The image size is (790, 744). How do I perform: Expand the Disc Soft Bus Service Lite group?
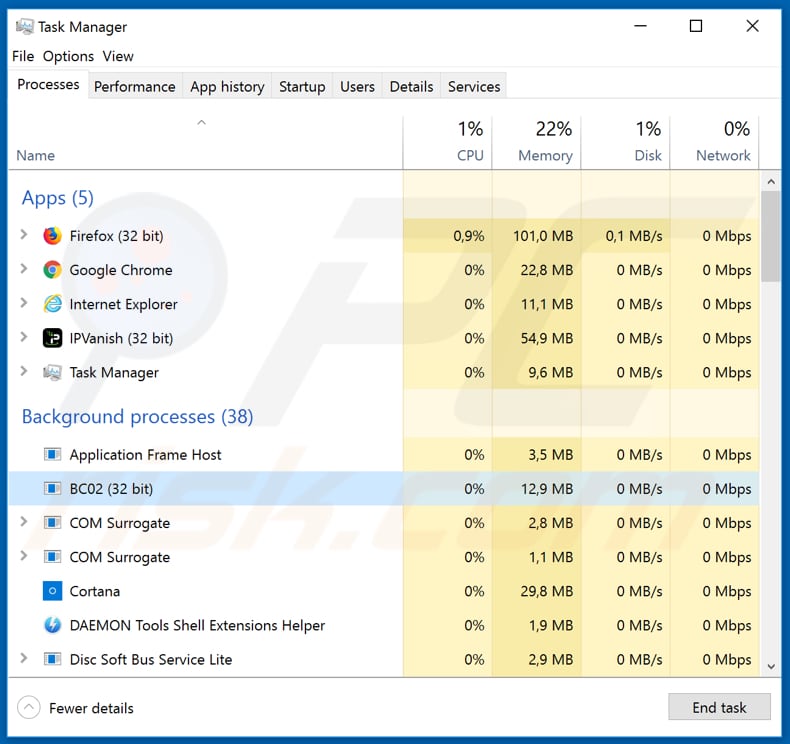tap(24, 658)
